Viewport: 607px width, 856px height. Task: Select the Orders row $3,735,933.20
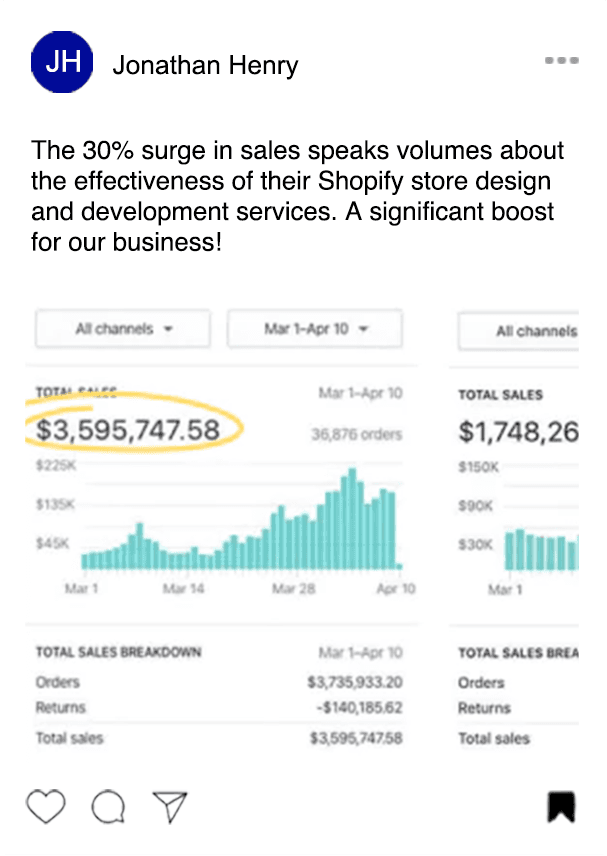click(355, 682)
